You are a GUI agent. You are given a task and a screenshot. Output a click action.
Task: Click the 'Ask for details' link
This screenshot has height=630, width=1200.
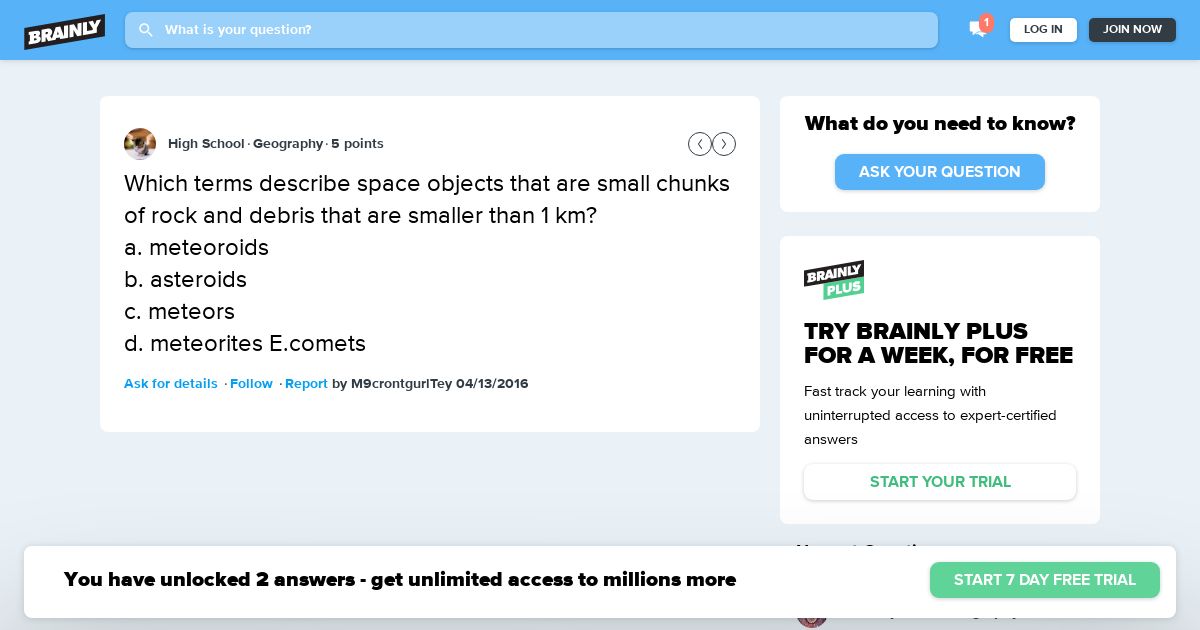tap(171, 384)
